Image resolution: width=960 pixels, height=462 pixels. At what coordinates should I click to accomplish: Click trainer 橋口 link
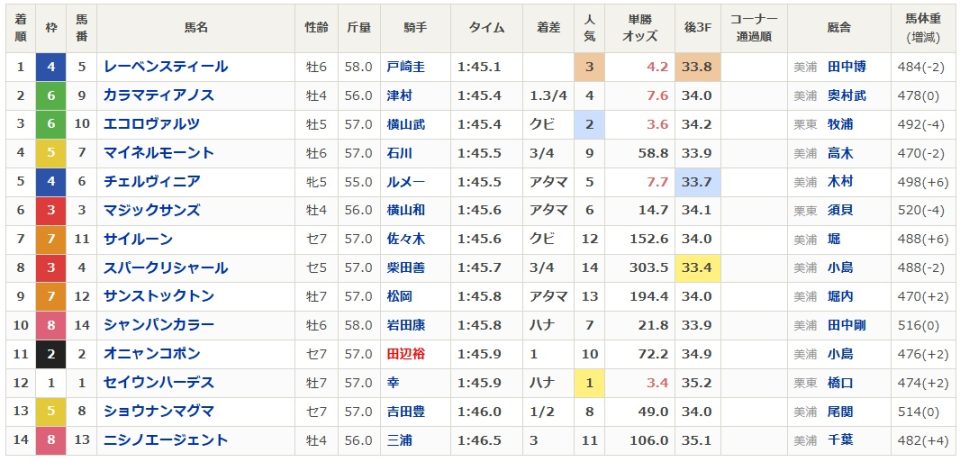[839, 383]
